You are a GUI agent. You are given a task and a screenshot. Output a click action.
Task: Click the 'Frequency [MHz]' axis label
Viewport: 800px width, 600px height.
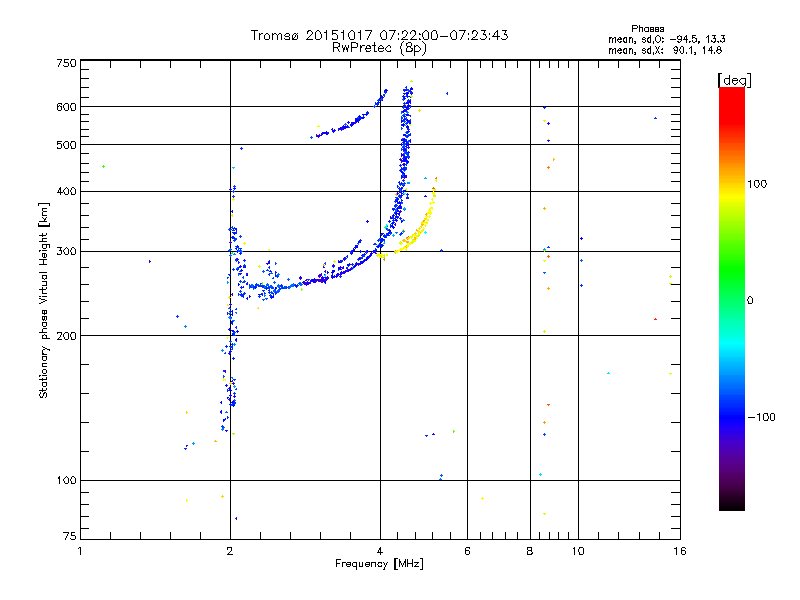point(379,564)
